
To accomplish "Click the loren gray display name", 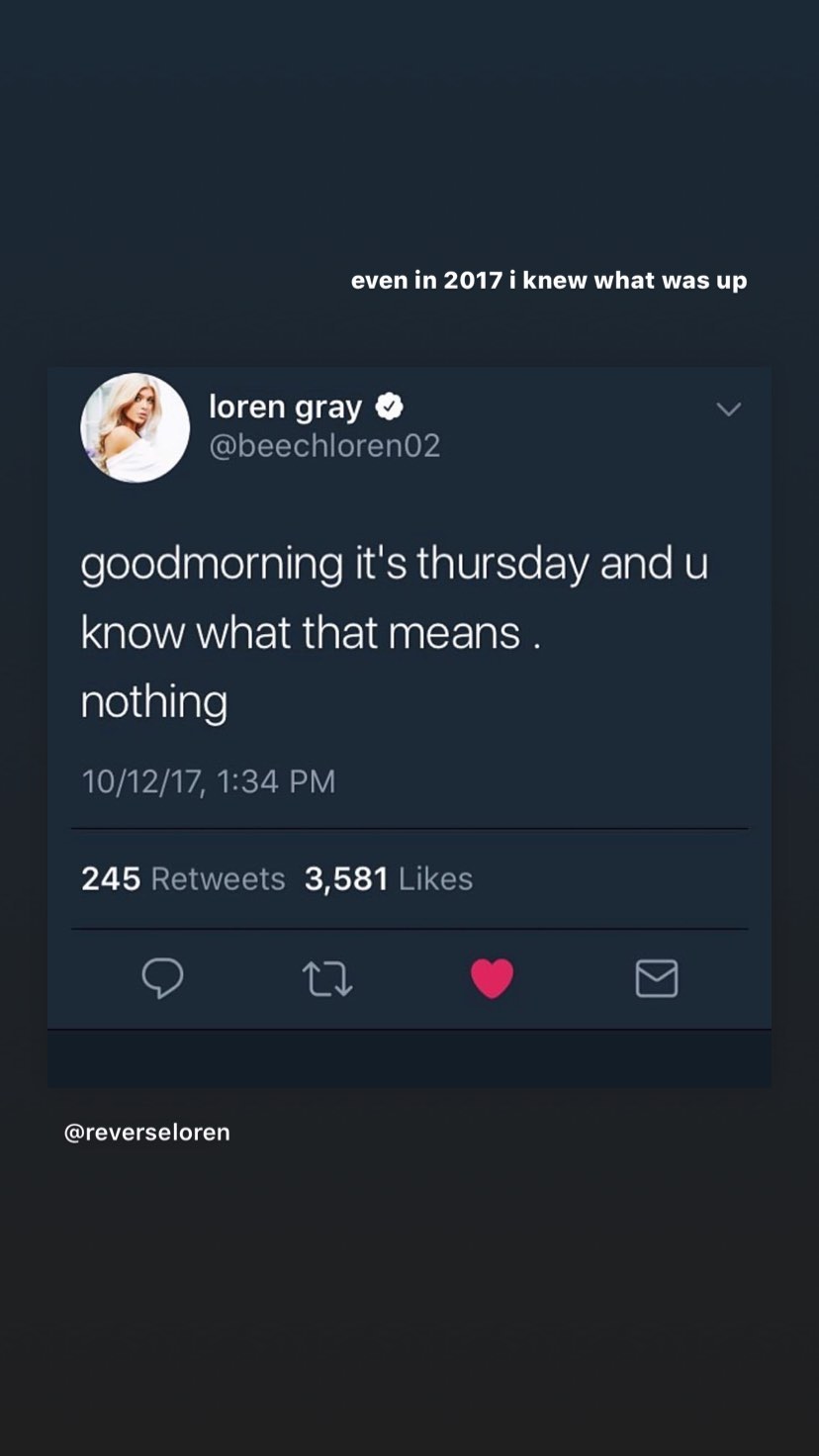I will [x=285, y=407].
